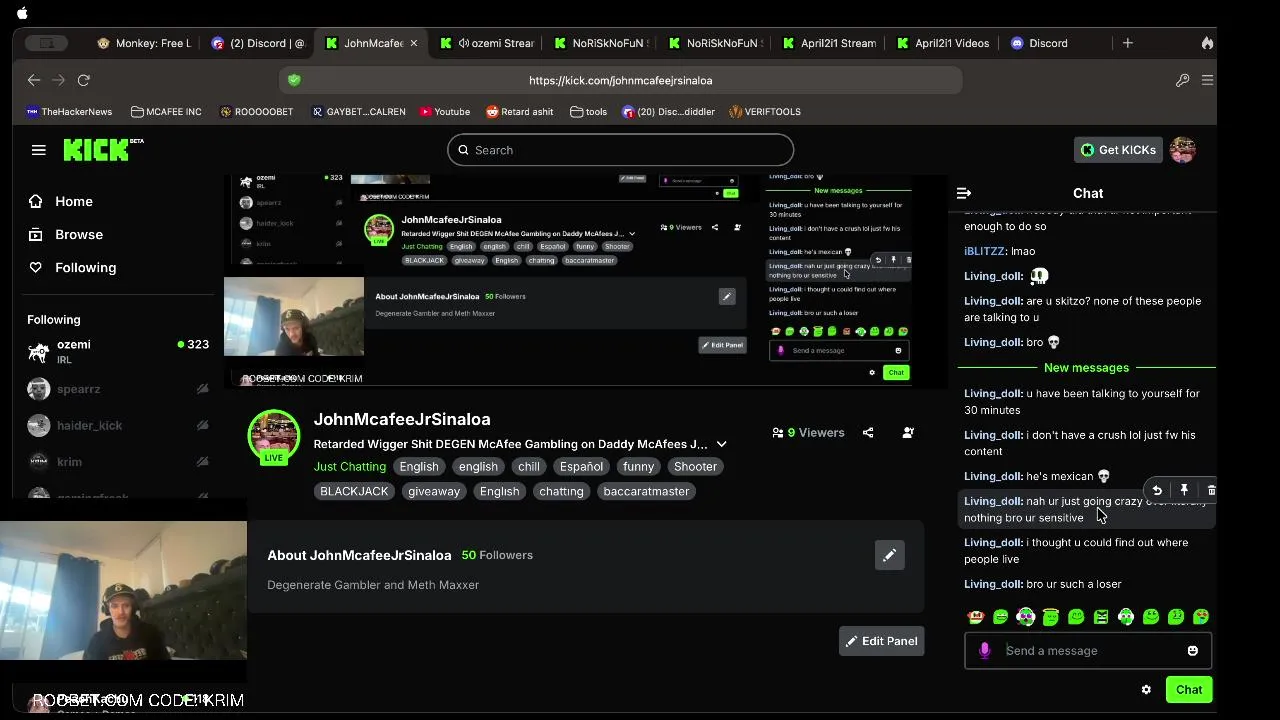
Task: Open Following in sidebar
Action: tap(72, 267)
